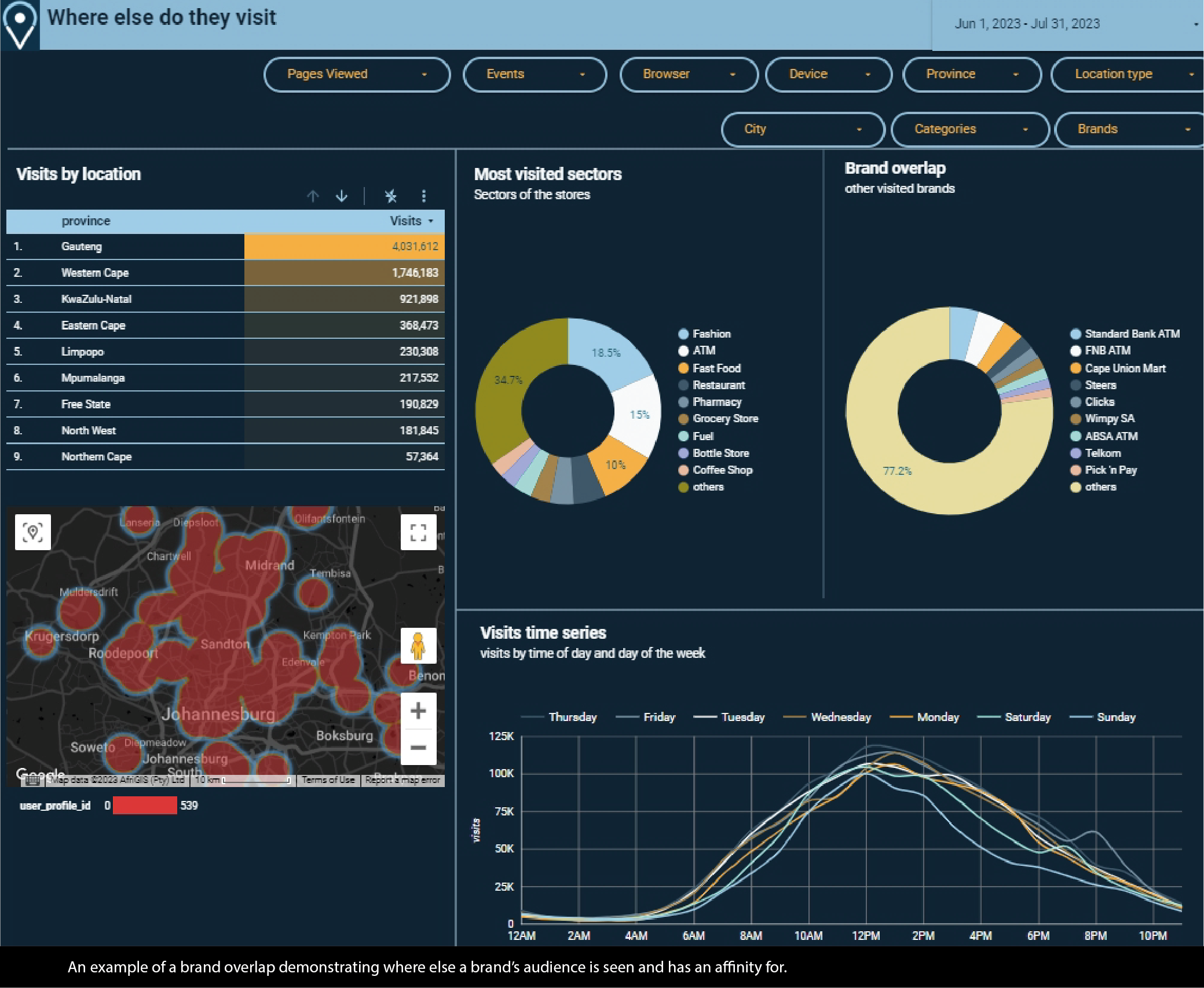Image resolution: width=1204 pixels, height=988 pixels.
Task: Click the table explore sparkle icon
Action: click(391, 196)
